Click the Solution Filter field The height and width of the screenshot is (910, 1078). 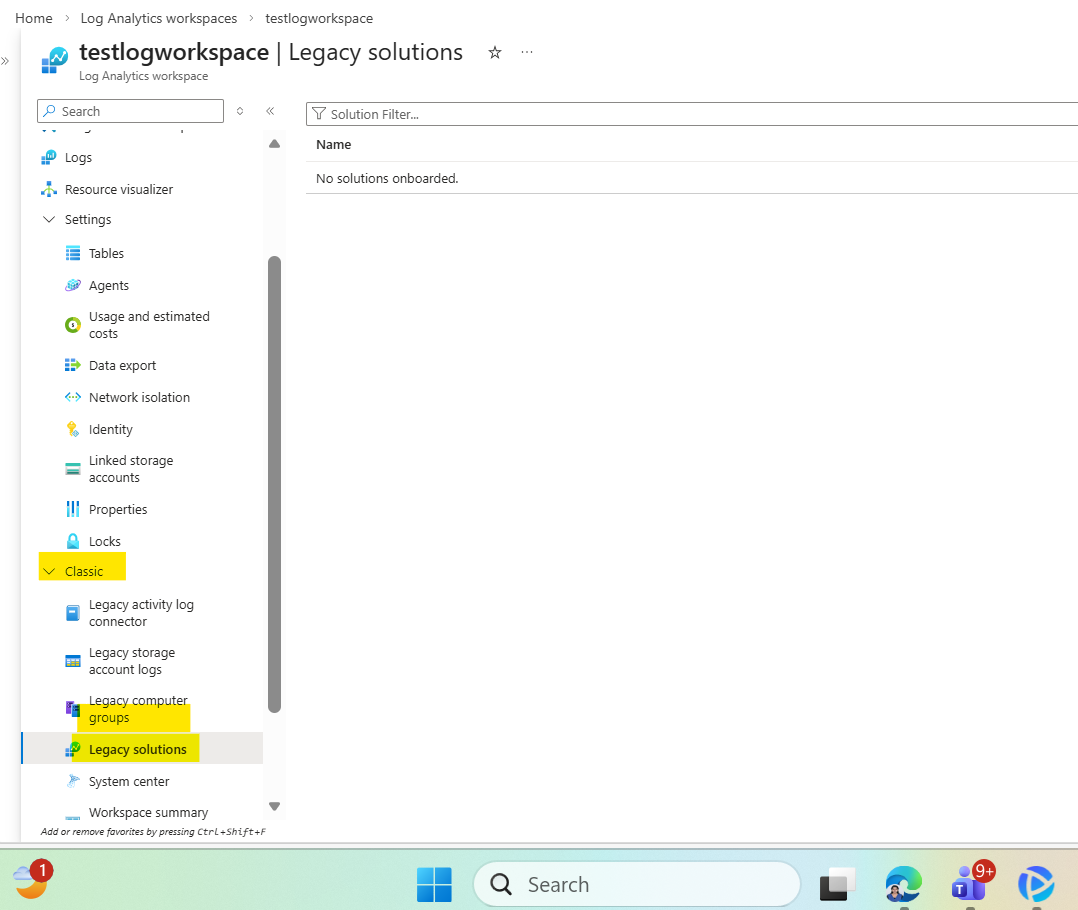(692, 114)
